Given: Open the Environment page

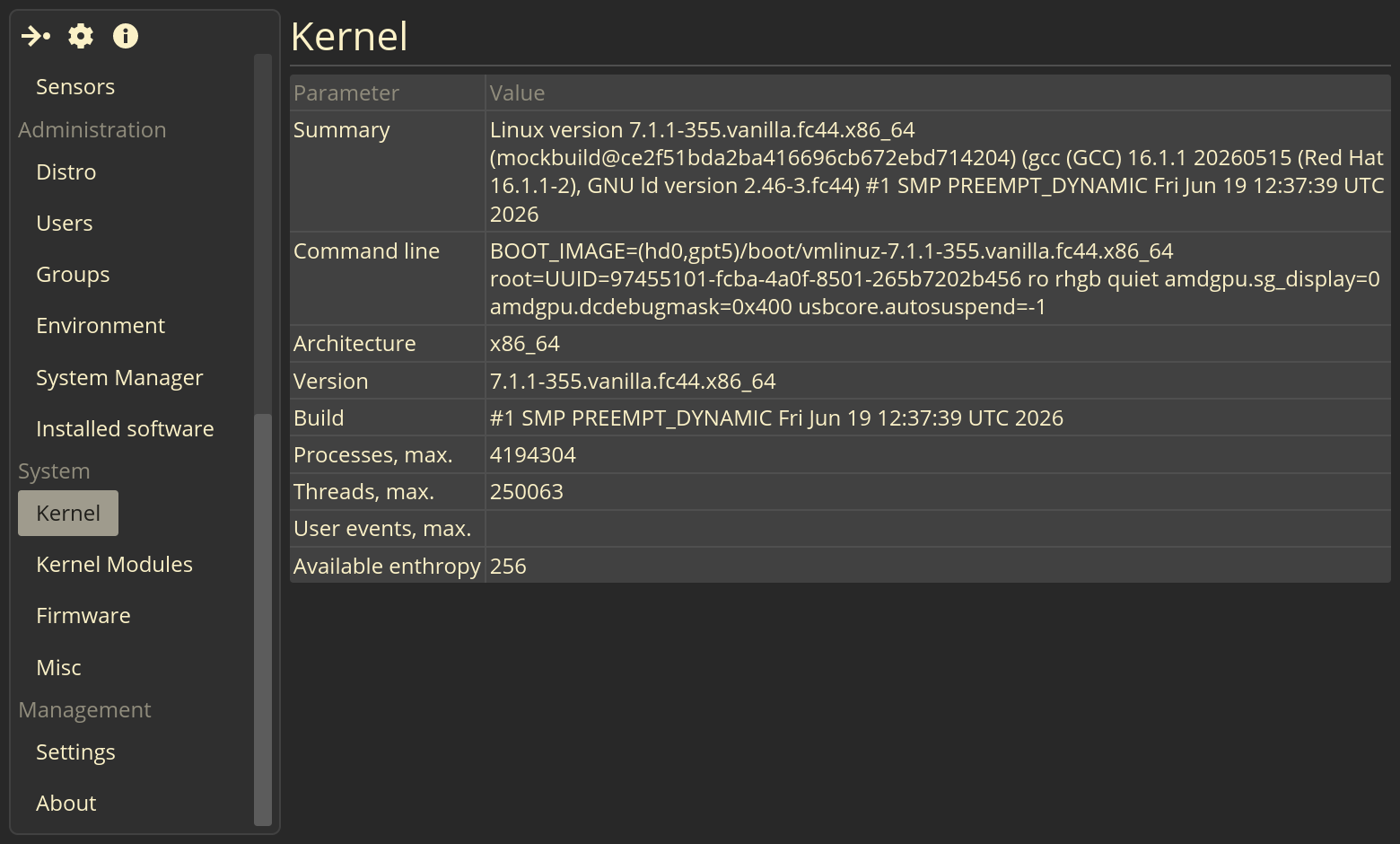Looking at the screenshot, I should click(101, 326).
